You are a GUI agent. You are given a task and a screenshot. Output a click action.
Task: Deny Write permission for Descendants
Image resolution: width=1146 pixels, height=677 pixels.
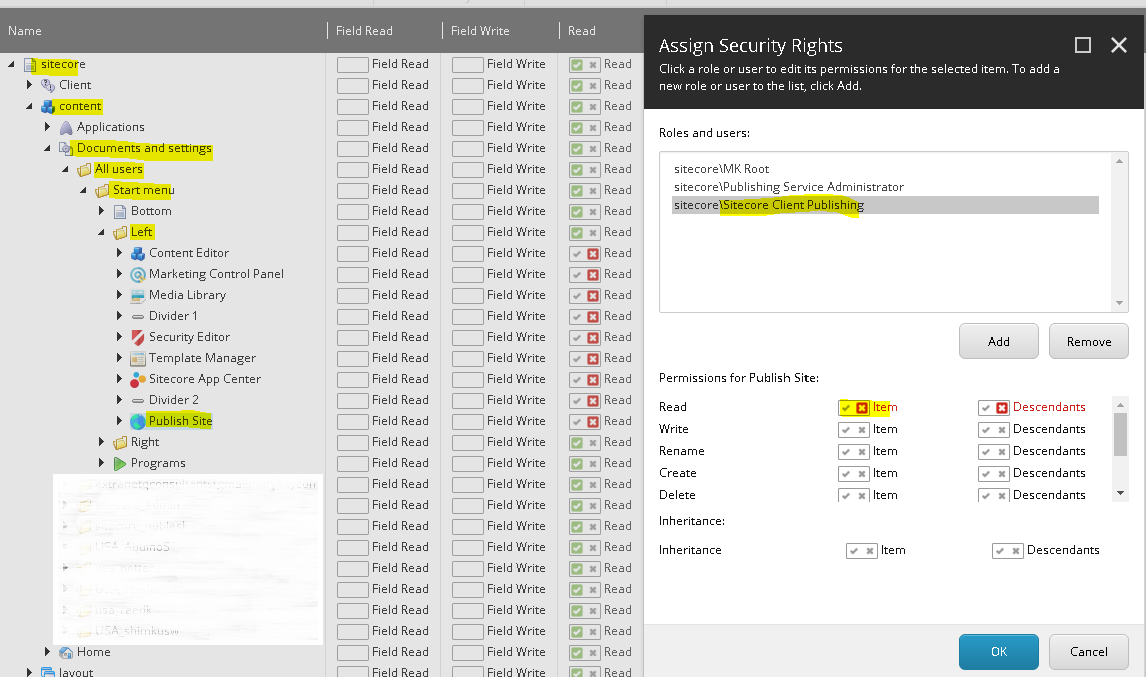(1002, 430)
